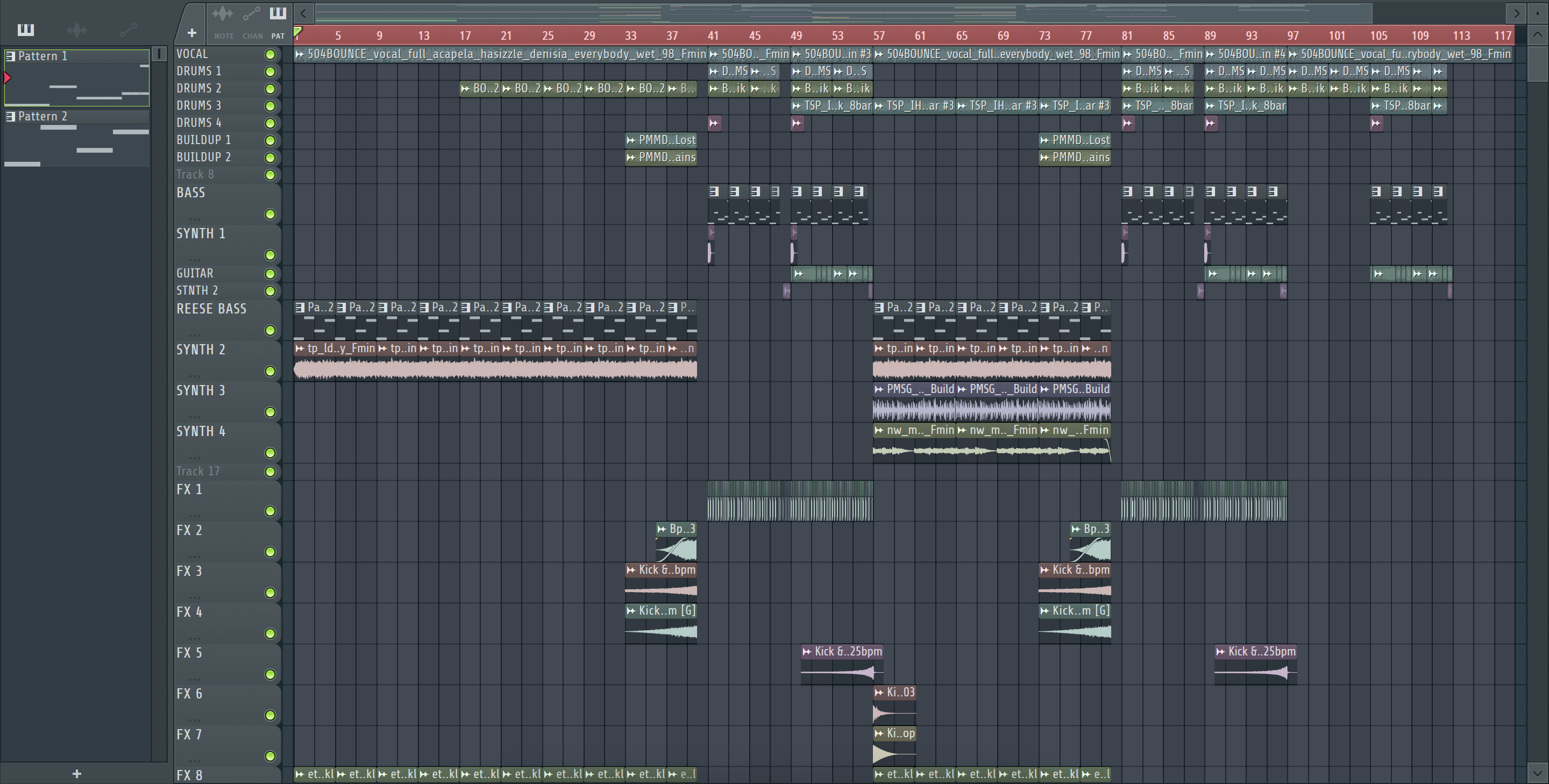Select first et..kl clip on FX 8

315,774
